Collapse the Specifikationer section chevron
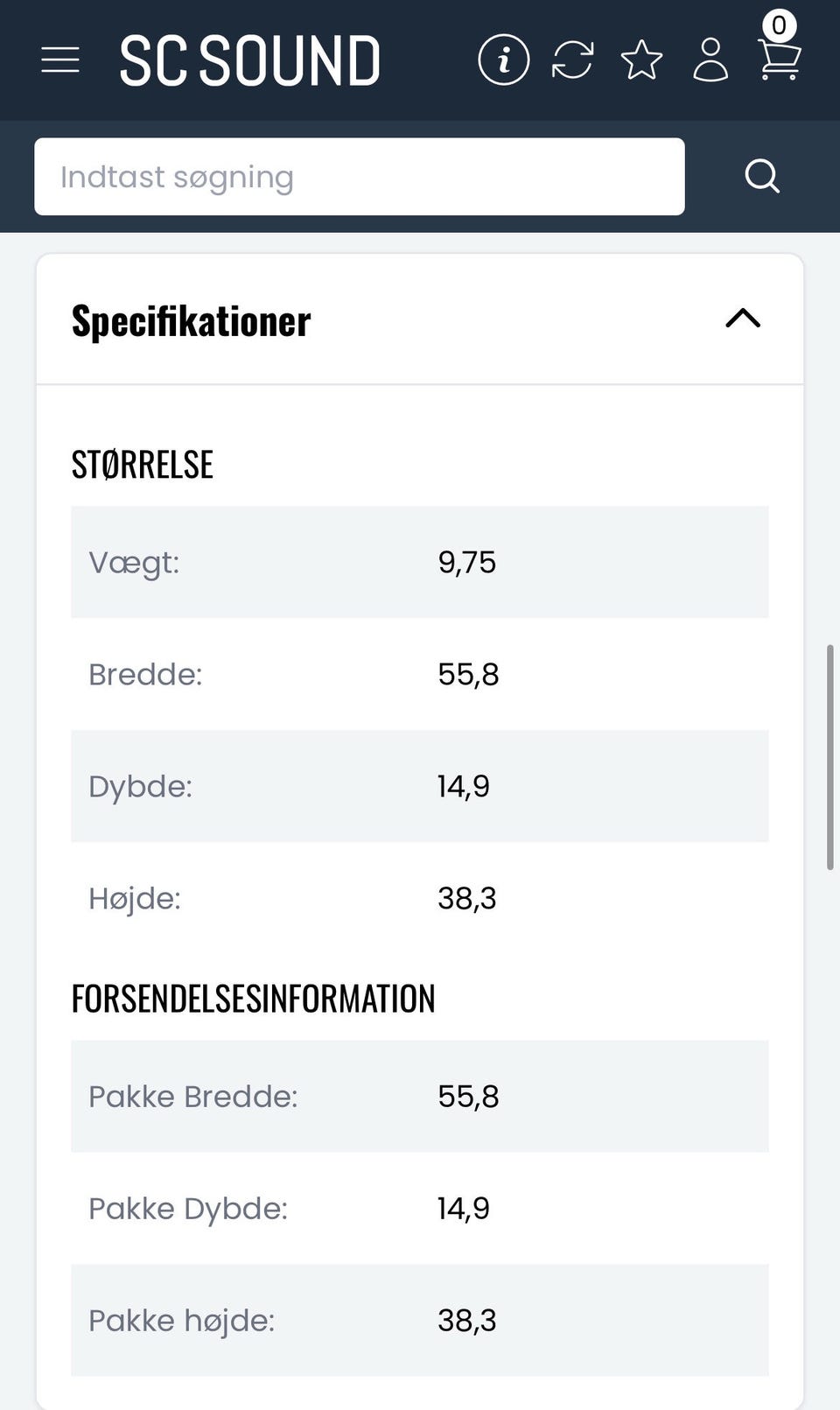Image resolution: width=840 pixels, height=1410 pixels. 743,319
